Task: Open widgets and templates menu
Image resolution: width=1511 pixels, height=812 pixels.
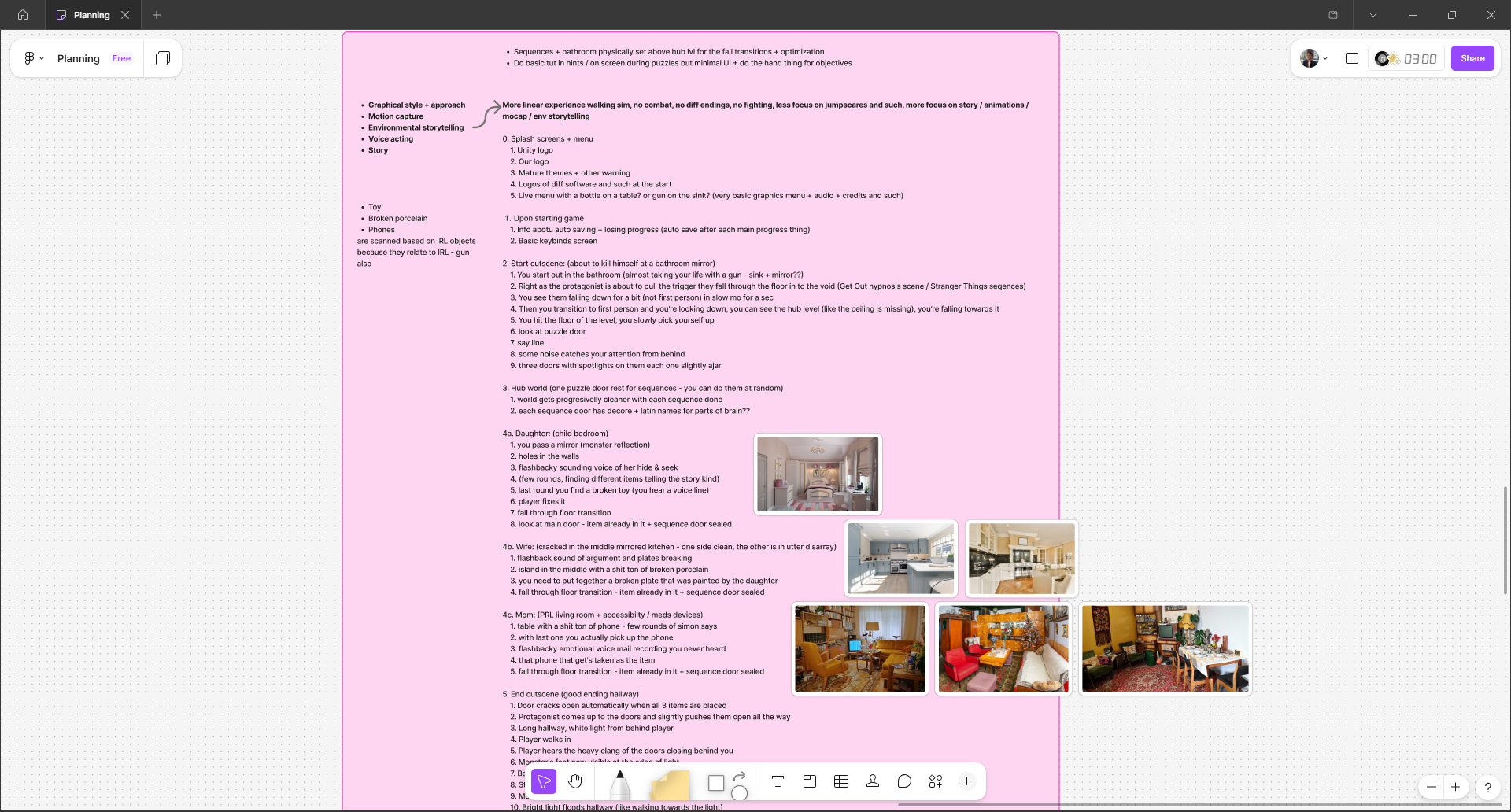Action: point(935,781)
